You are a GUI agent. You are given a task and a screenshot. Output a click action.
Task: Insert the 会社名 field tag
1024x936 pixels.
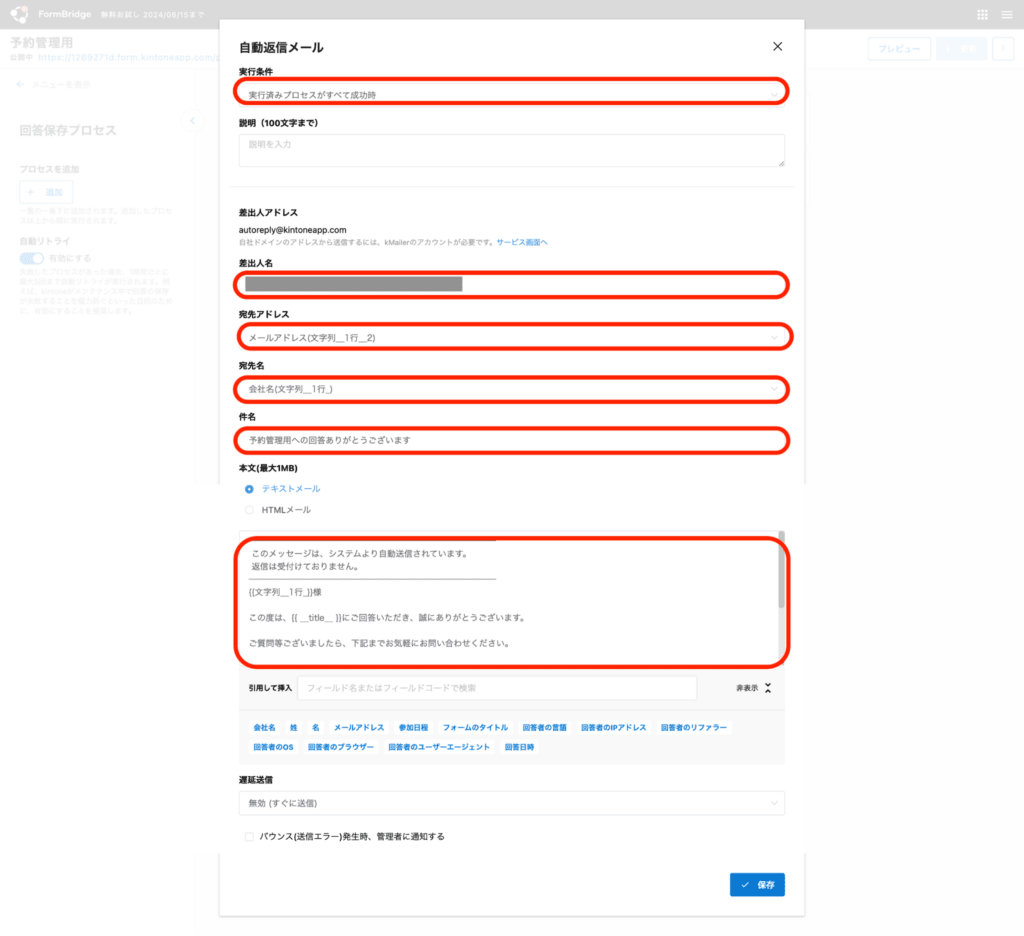click(265, 727)
